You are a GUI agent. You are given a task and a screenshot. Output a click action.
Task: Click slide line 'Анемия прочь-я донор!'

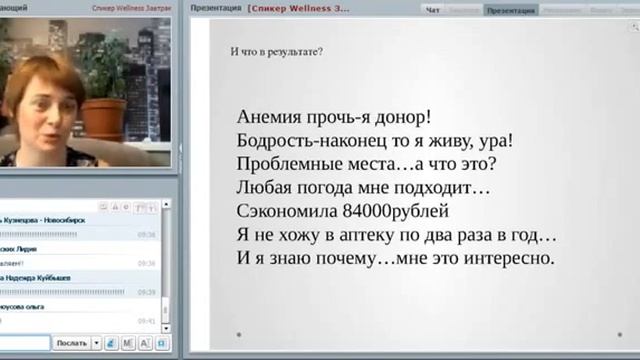(x=334, y=117)
